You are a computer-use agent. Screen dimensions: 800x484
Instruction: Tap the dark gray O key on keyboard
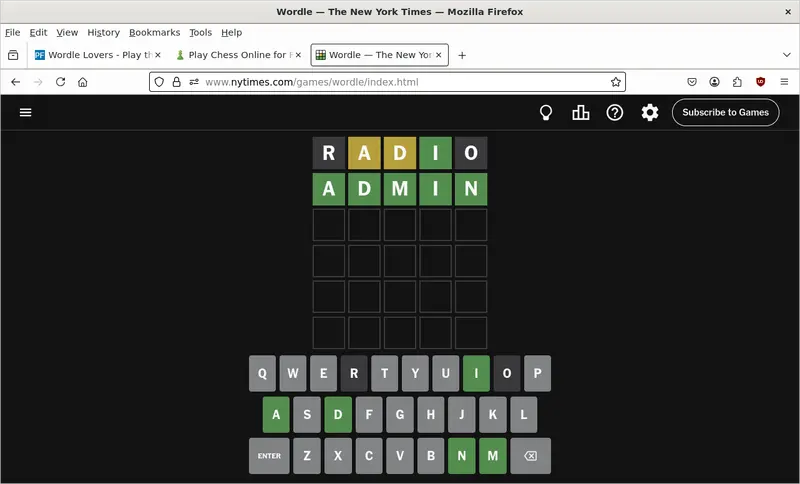[507, 373]
